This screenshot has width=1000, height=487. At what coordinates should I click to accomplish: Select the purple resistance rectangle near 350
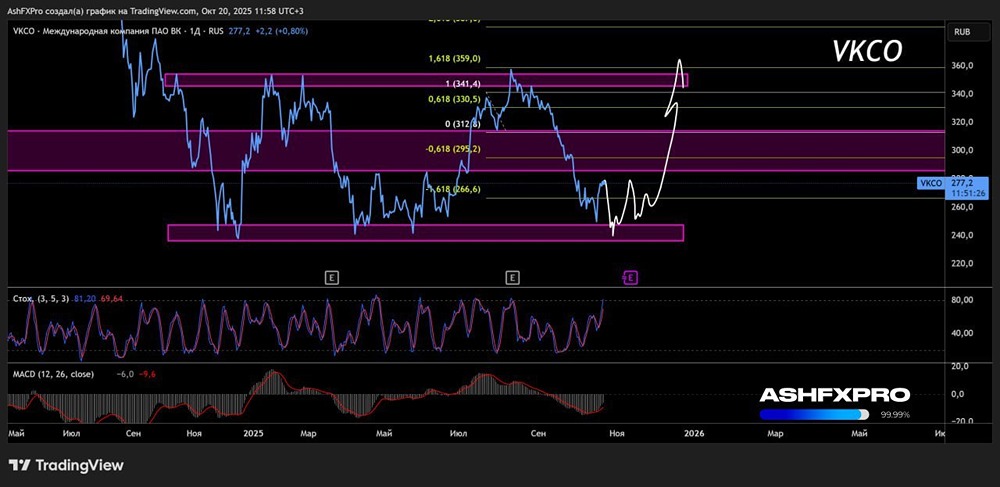pos(426,80)
